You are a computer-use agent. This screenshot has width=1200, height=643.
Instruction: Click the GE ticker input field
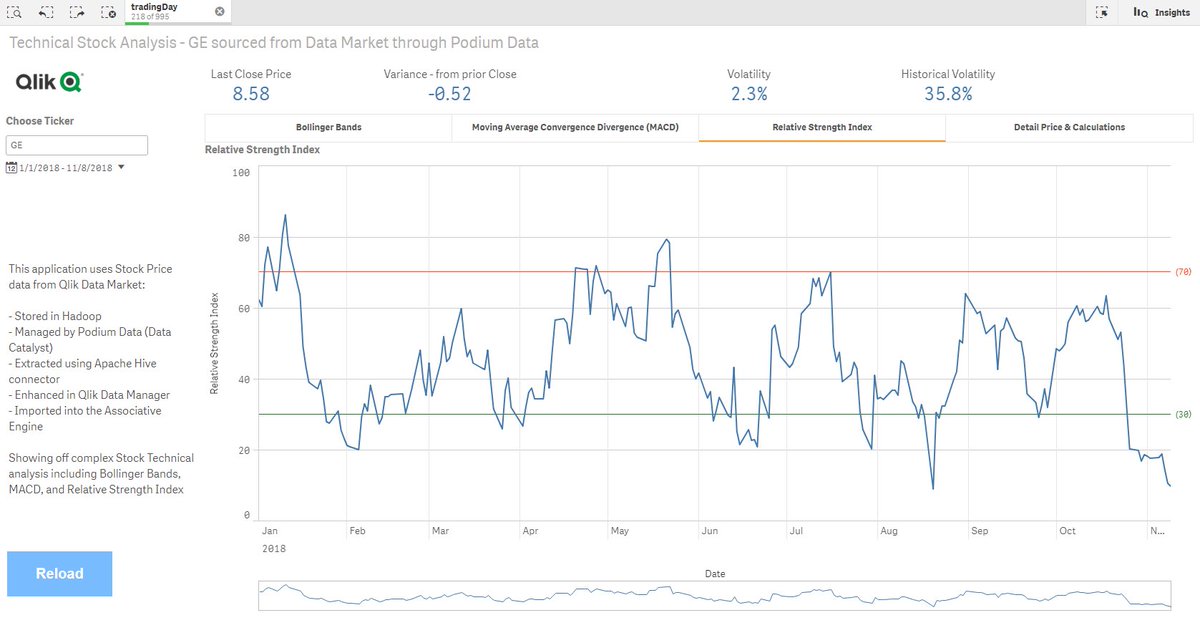pos(77,145)
